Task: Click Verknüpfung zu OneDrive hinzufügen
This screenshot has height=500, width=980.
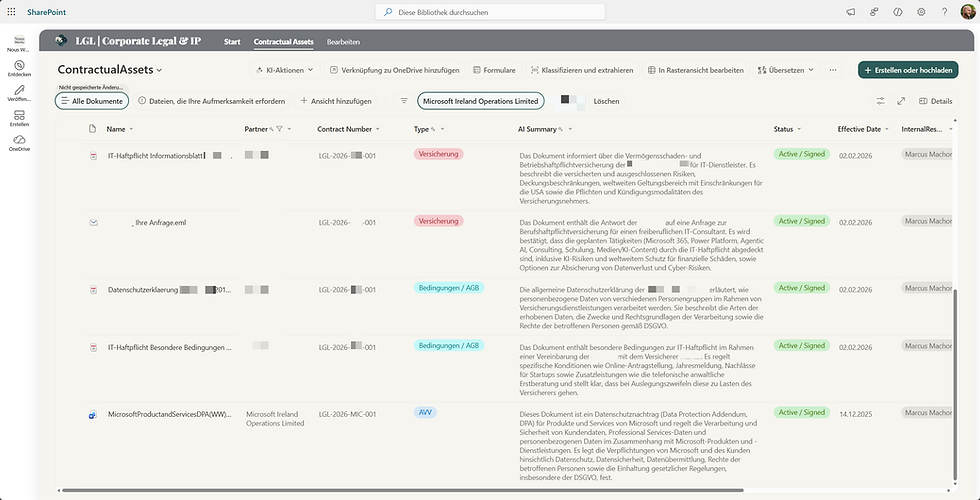Action: pyautogui.click(x=394, y=70)
